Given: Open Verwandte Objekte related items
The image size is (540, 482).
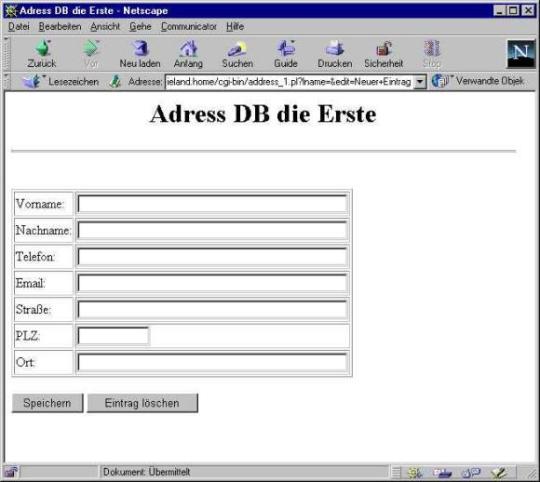Looking at the screenshot, I should 478,81.
